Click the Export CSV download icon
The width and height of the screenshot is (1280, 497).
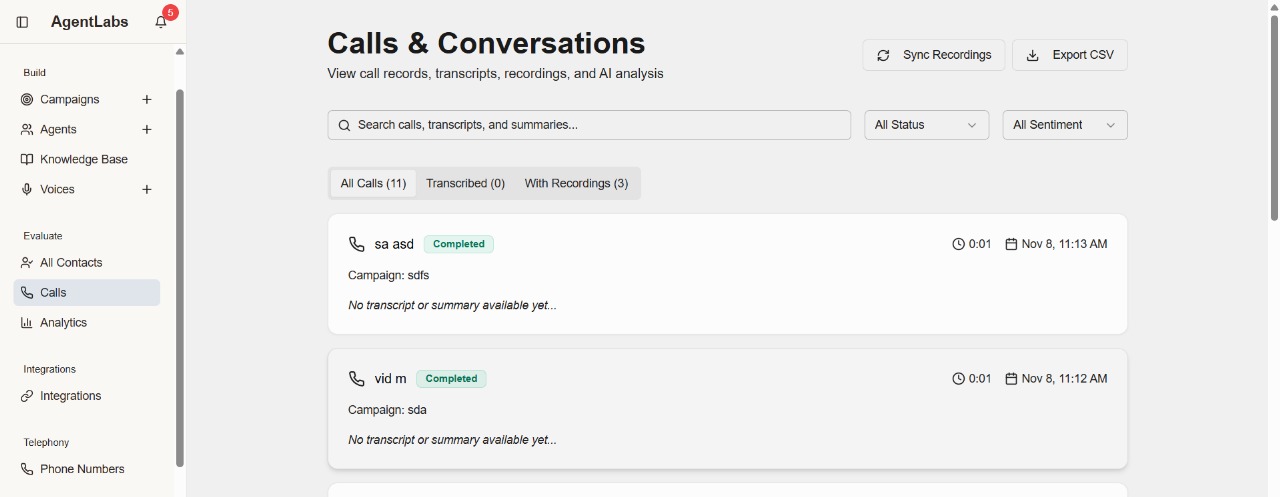pyautogui.click(x=1033, y=56)
